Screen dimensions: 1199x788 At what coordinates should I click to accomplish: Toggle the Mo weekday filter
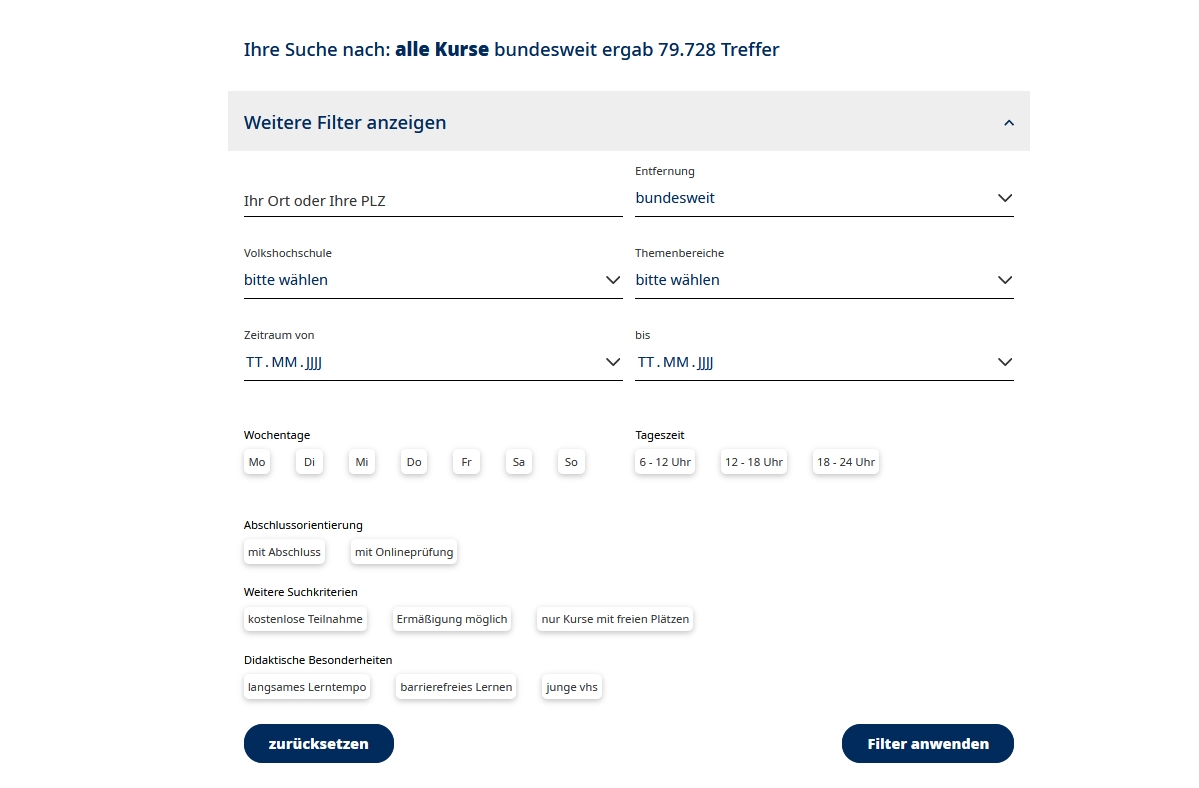point(257,462)
